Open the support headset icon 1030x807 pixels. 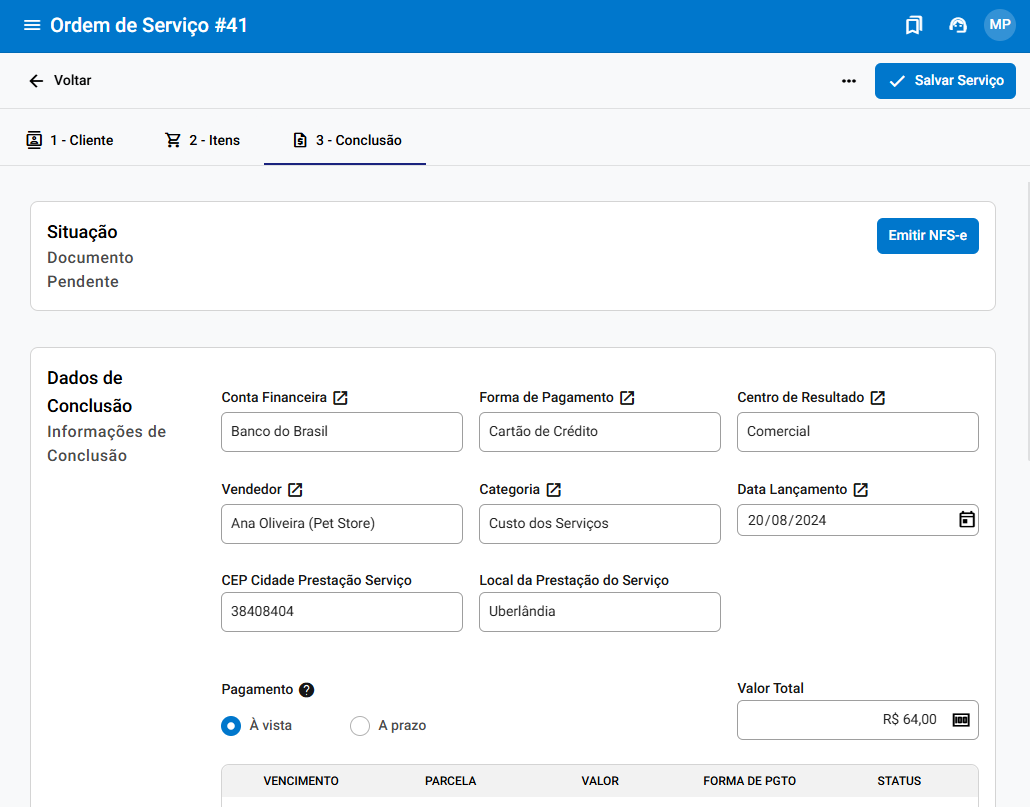pos(958,25)
